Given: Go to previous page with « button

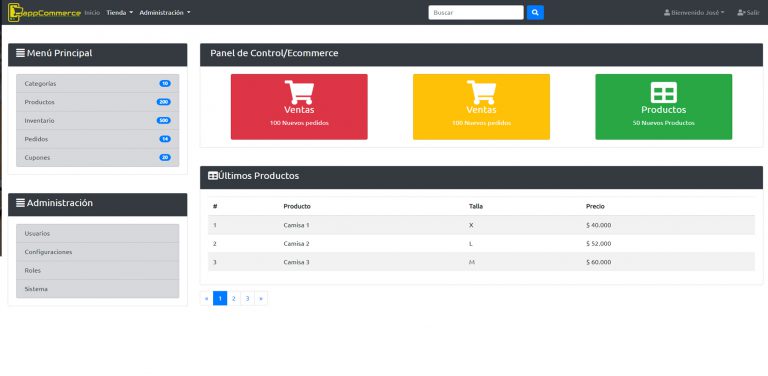Looking at the screenshot, I should (207, 298).
